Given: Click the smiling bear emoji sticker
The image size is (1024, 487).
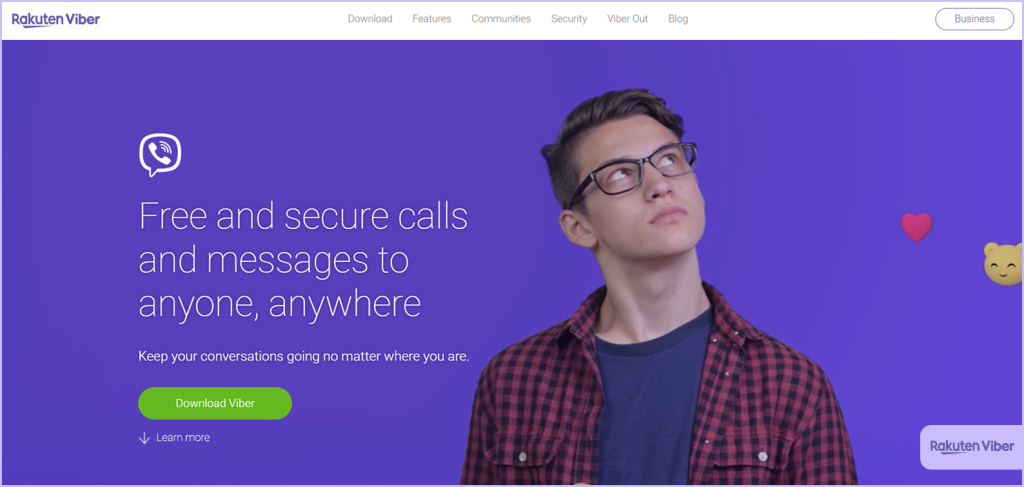Looking at the screenshot, I should coord(1003,264).
